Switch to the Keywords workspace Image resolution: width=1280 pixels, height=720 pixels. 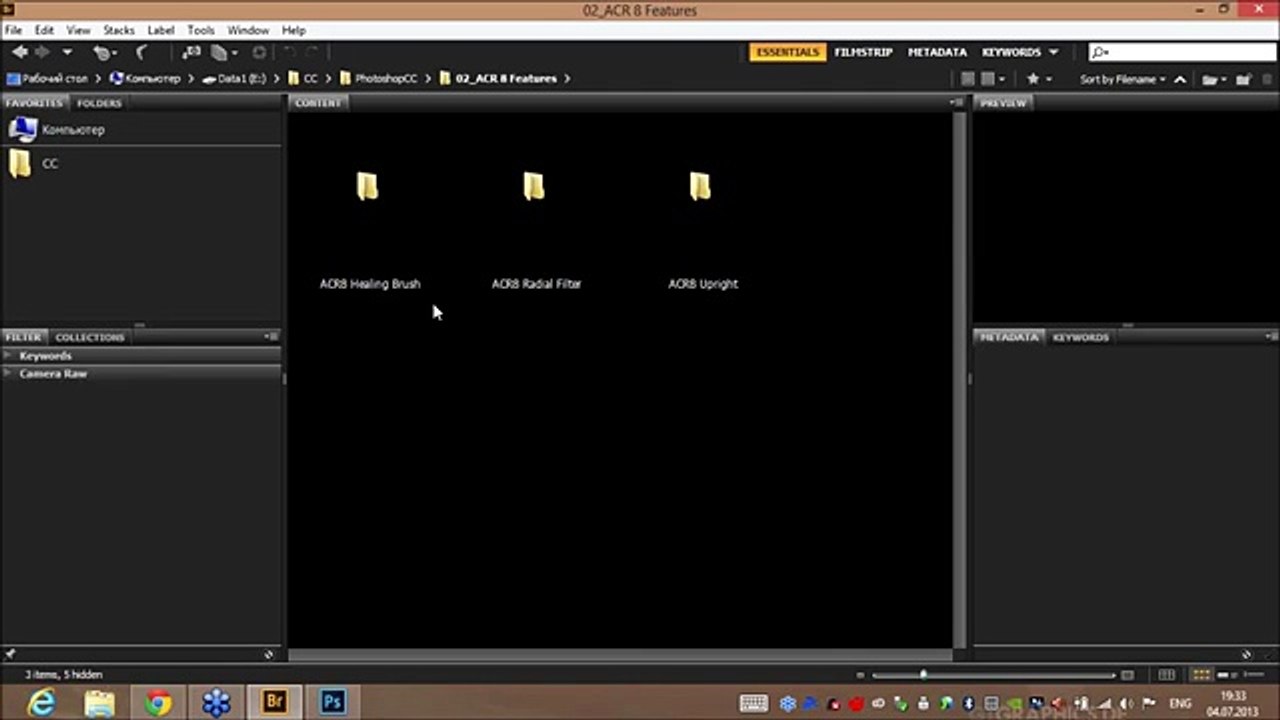pyautogui.click(x=1011, y=52)
